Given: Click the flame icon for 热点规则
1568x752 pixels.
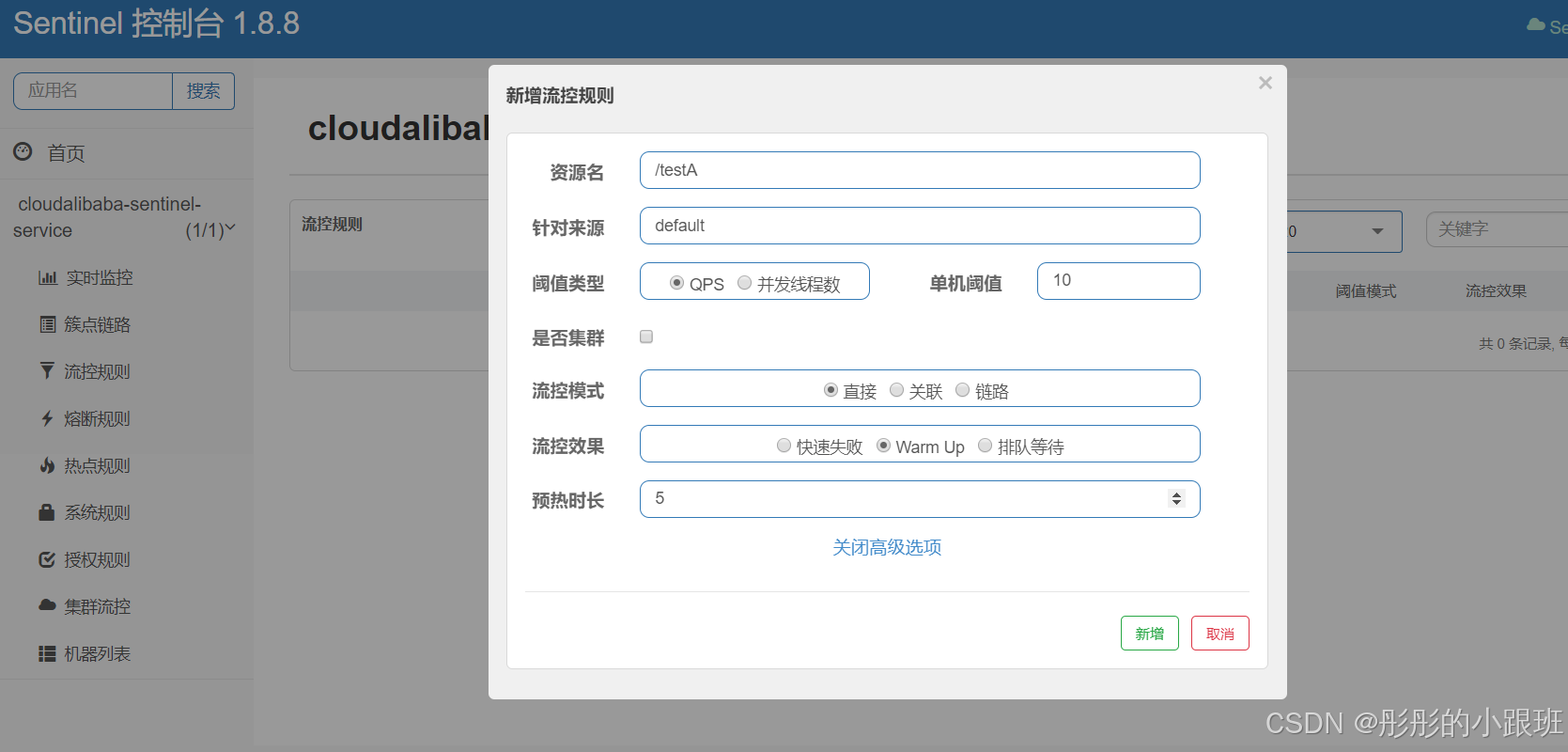Looking at the screenshot, I should [x=47, y=465].
